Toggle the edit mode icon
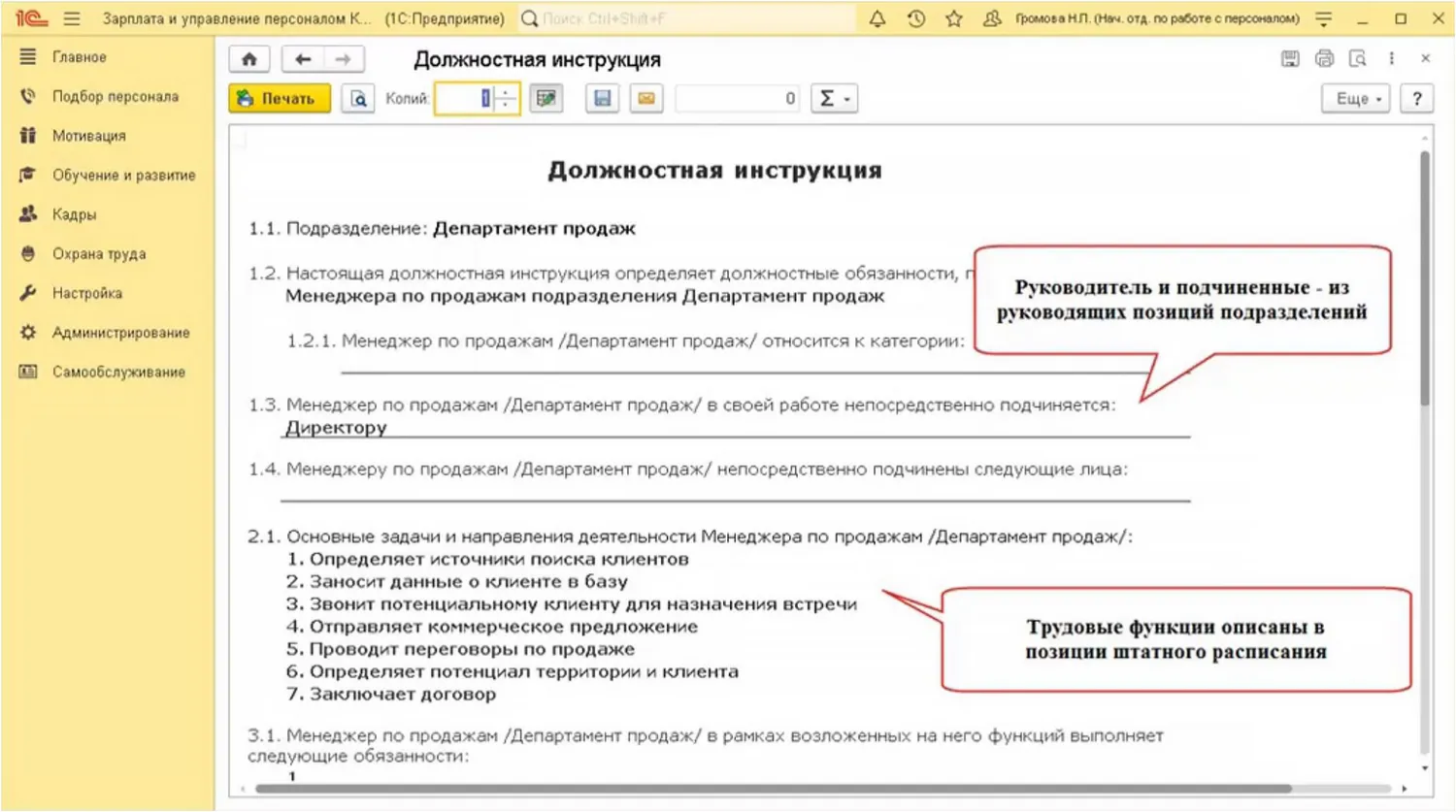 point(546,98)
